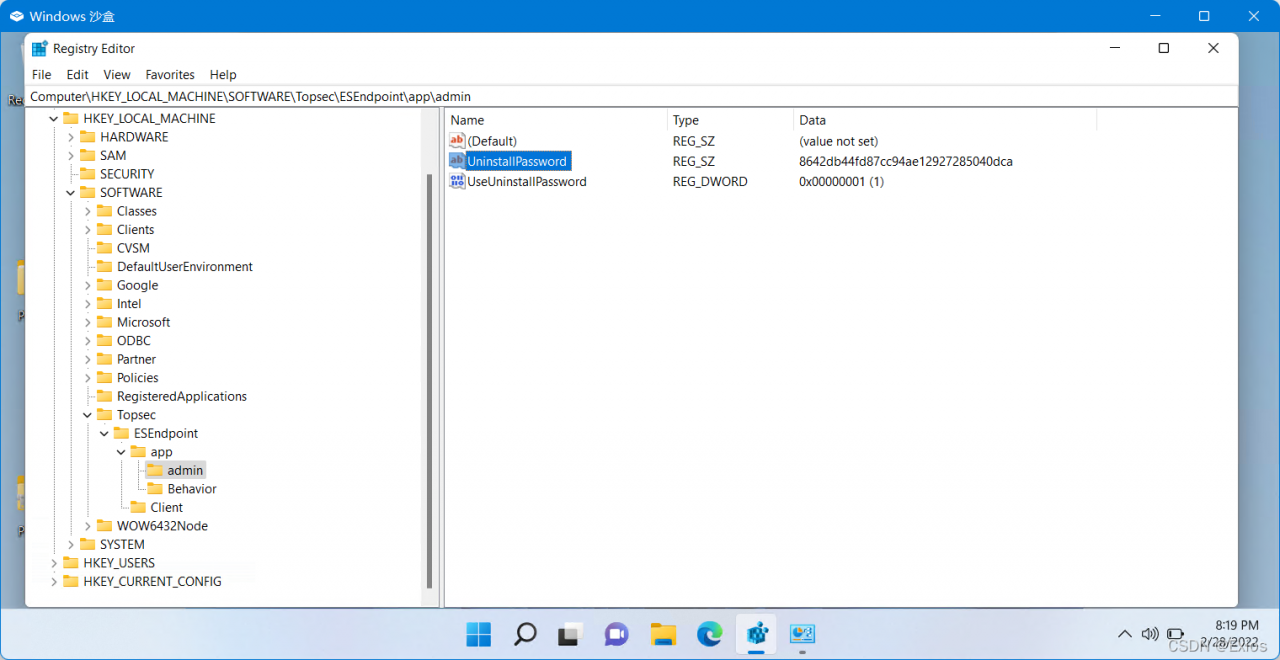This screenshot has width=1280, height=660.
Task: Click the (Default) string value icon
Action: click(x=457, y=141)
